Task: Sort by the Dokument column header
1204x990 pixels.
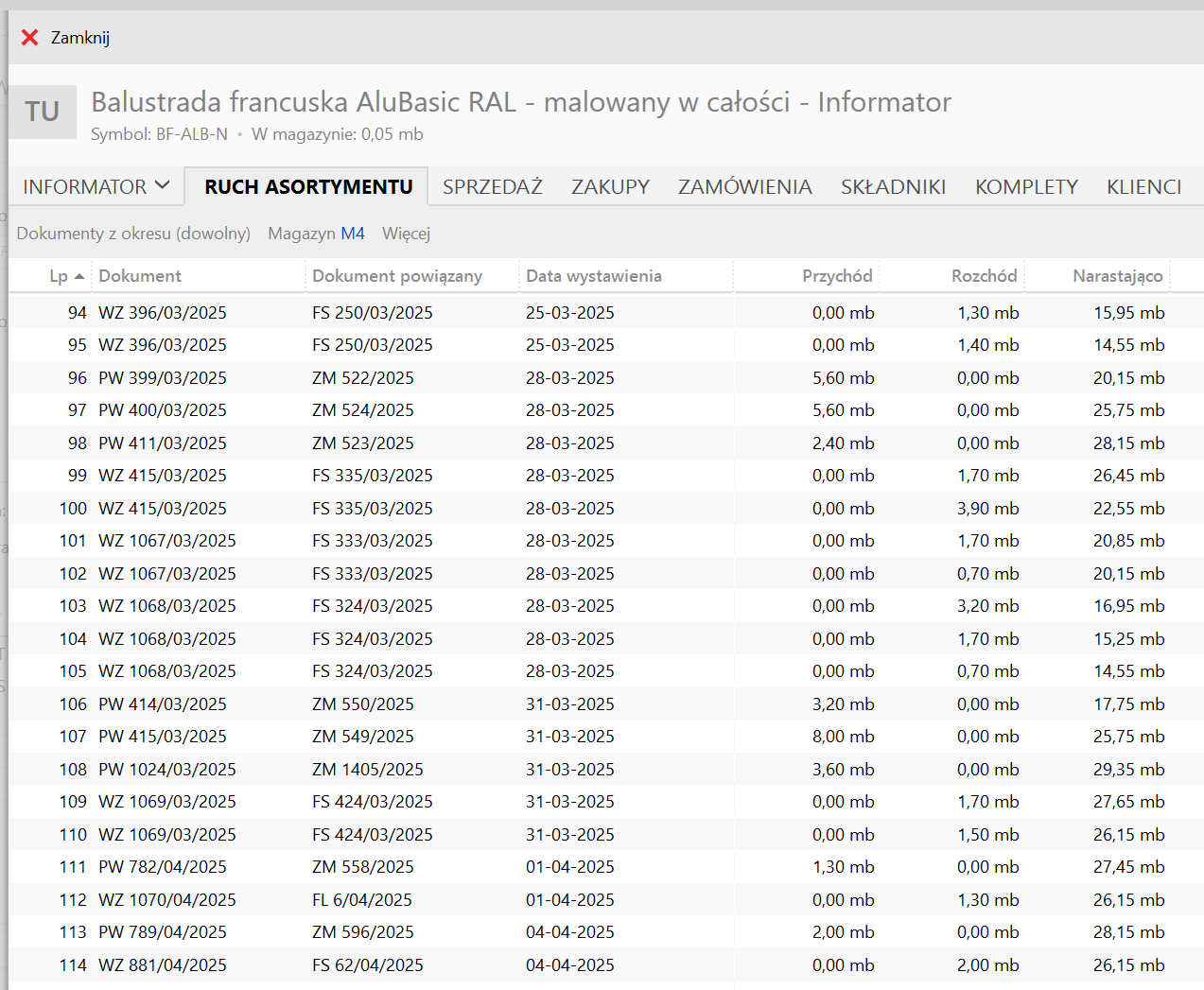Action: click(x=140, y=276)
